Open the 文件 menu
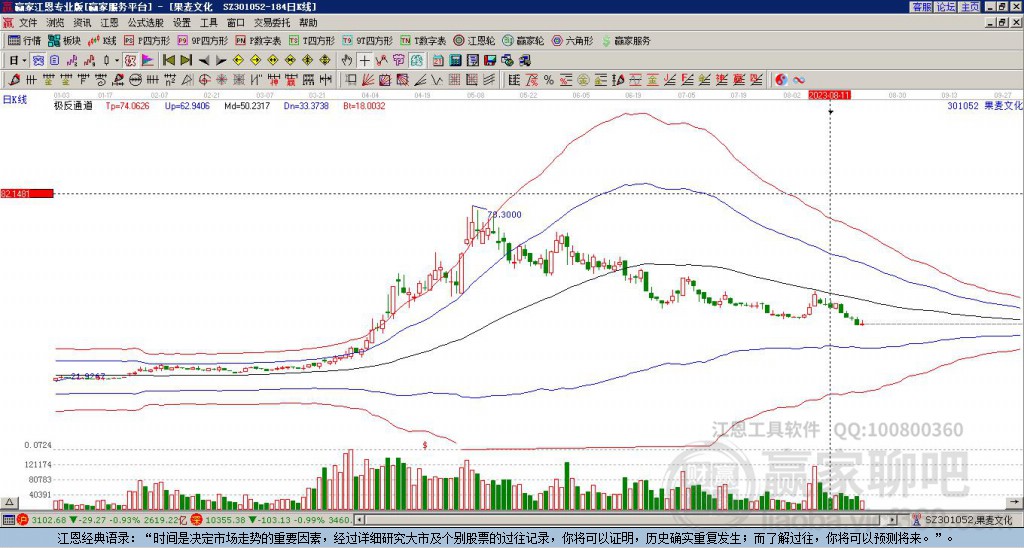 pyautogui.click(x=27, y=23)
